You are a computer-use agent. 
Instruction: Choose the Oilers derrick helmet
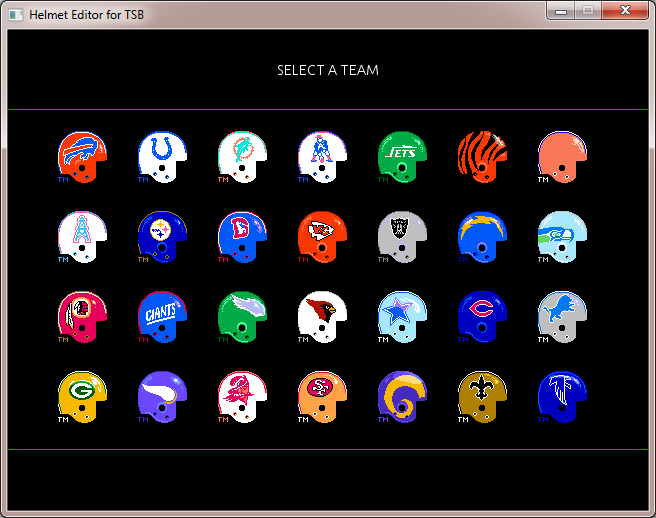pos(82,237)
